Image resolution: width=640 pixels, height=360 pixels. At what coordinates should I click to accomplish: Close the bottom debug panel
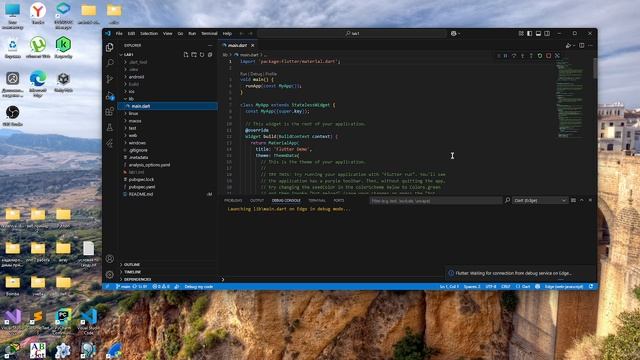(590, 200)
